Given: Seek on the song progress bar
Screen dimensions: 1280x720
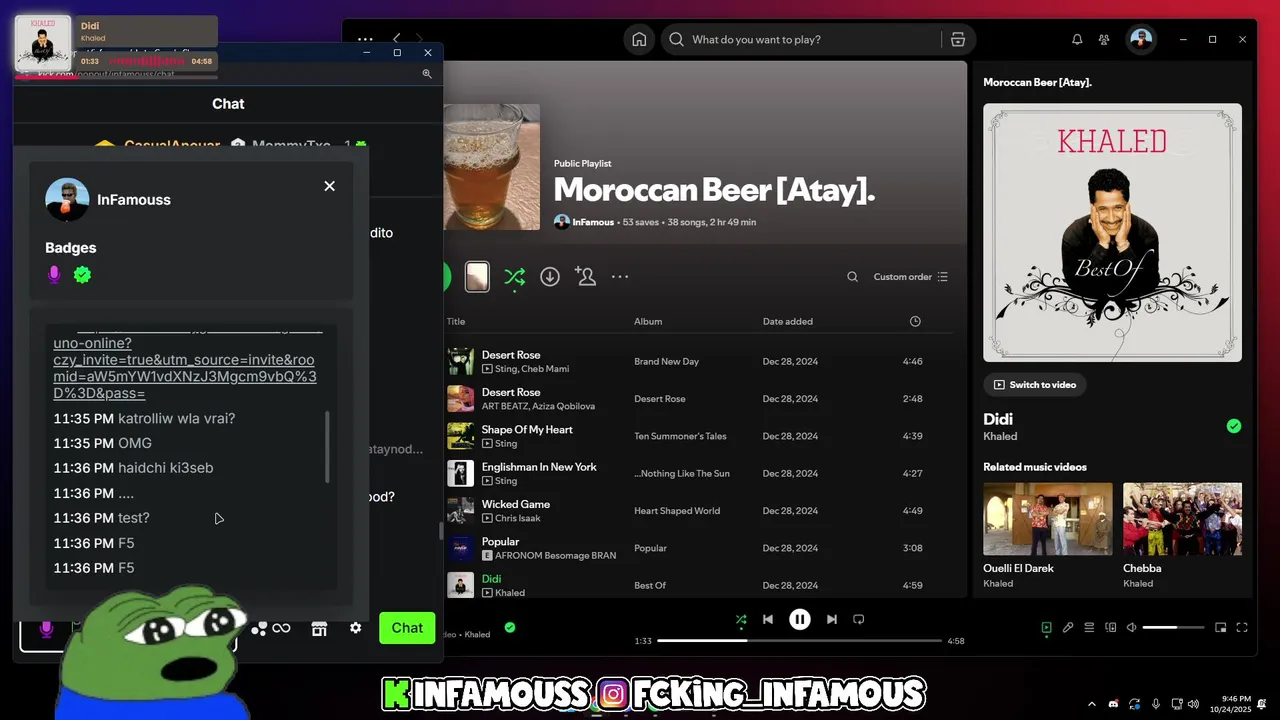Looking at the screenshot, I should click(800, 640).
